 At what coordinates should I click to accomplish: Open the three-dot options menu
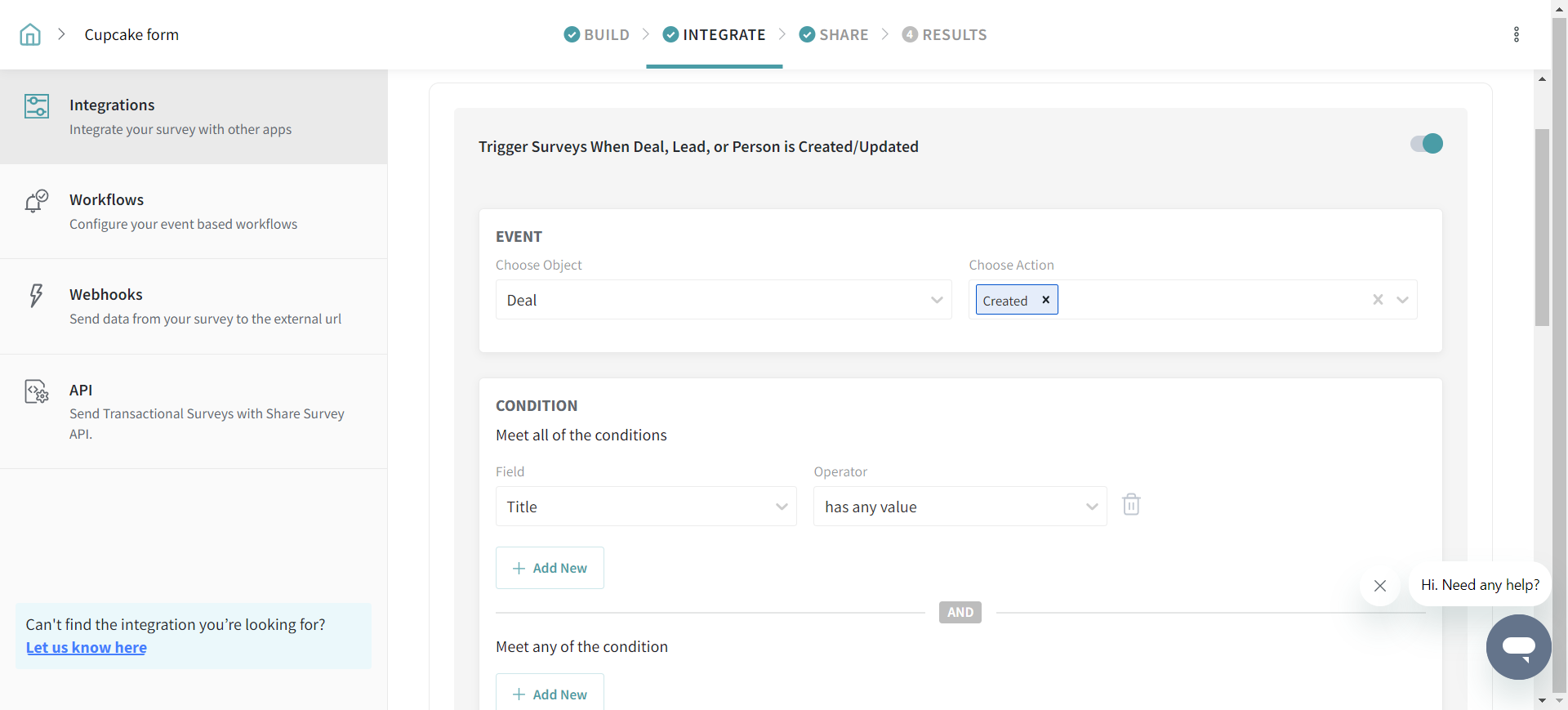click(1516, 34)
